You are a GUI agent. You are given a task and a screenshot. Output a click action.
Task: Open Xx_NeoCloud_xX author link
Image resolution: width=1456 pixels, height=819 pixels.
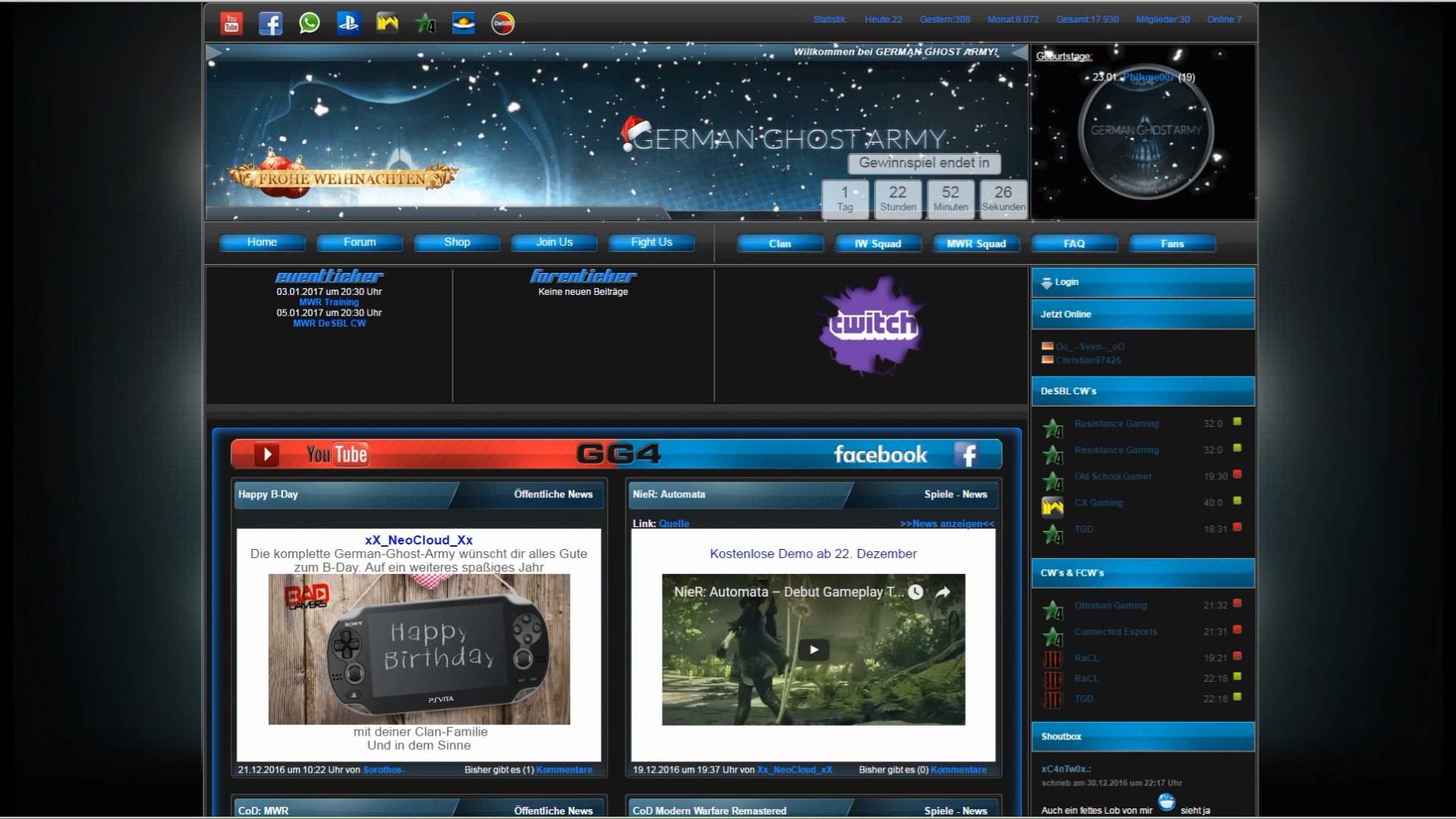pos(795,770)
